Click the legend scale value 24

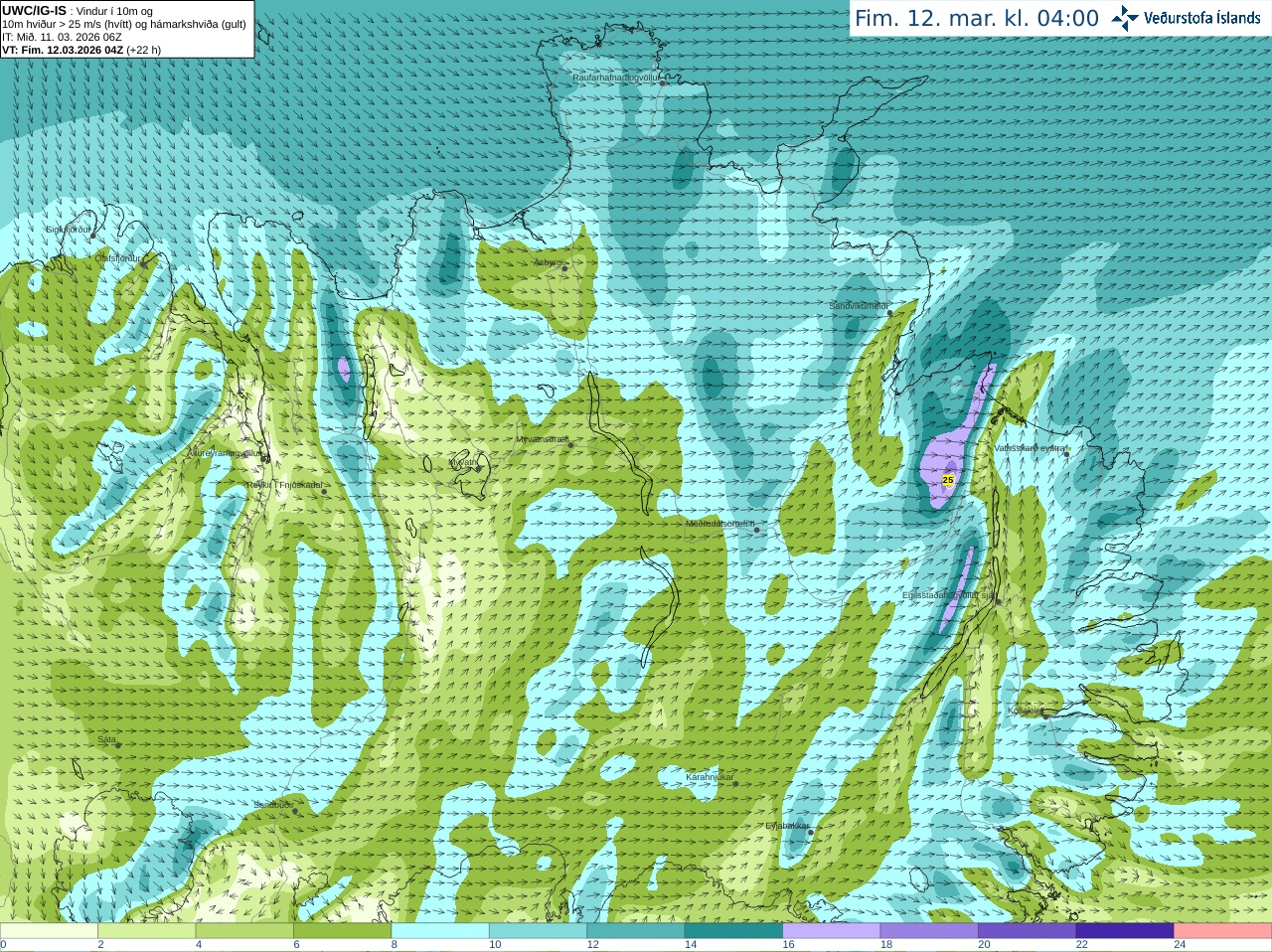point(1180,945)
